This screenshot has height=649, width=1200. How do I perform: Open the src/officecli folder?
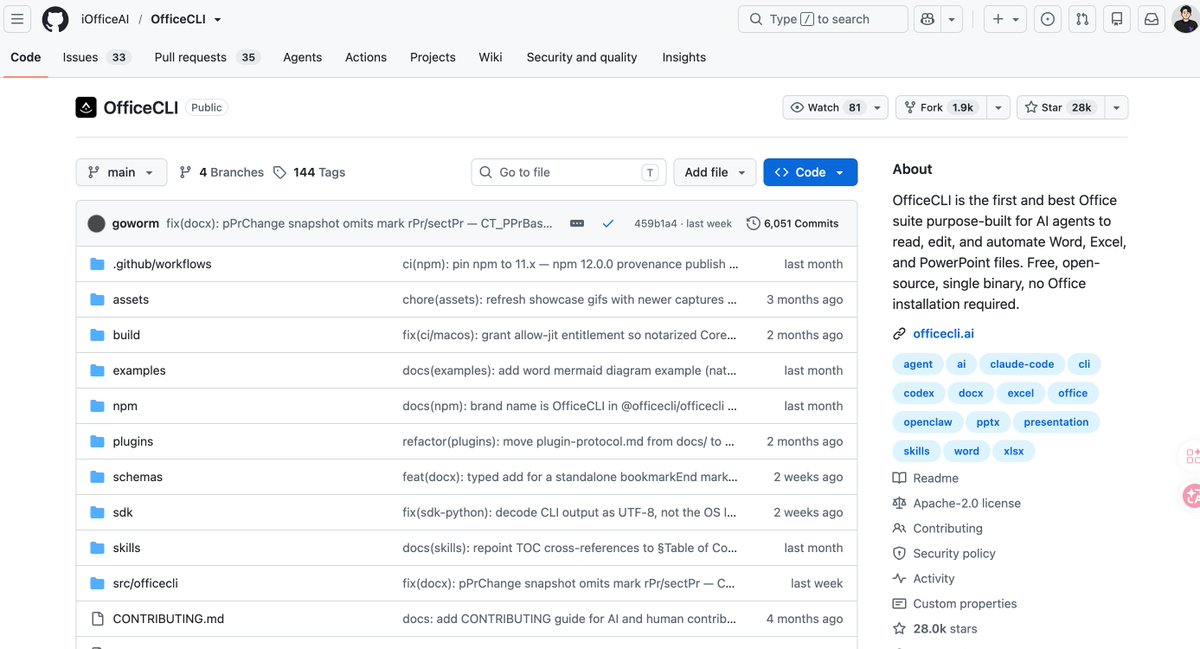tap(145, 583)
